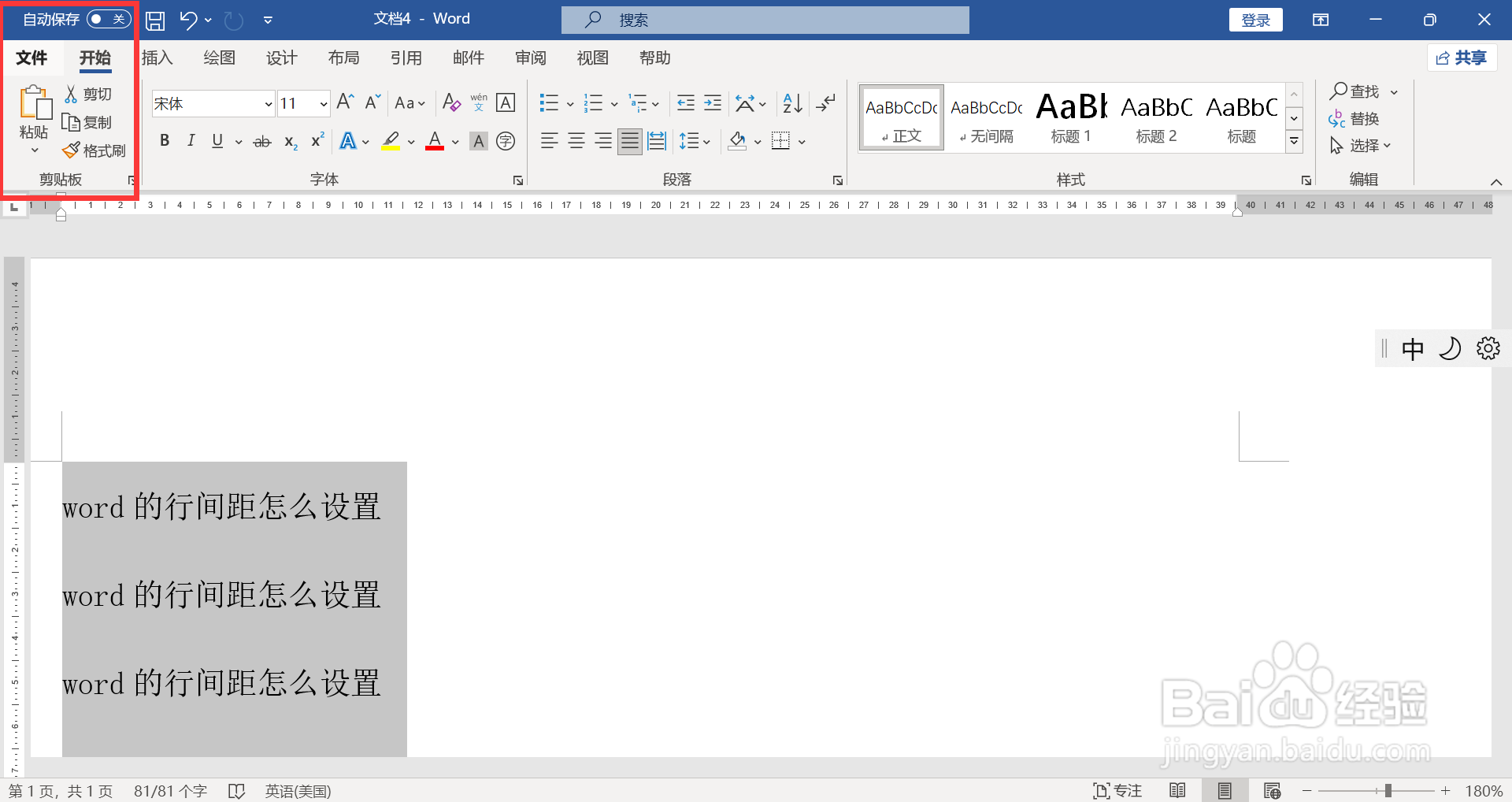Switch to Design (设计) tab
Viewport: 1512px width, 802px height.
tap(281, 58)
